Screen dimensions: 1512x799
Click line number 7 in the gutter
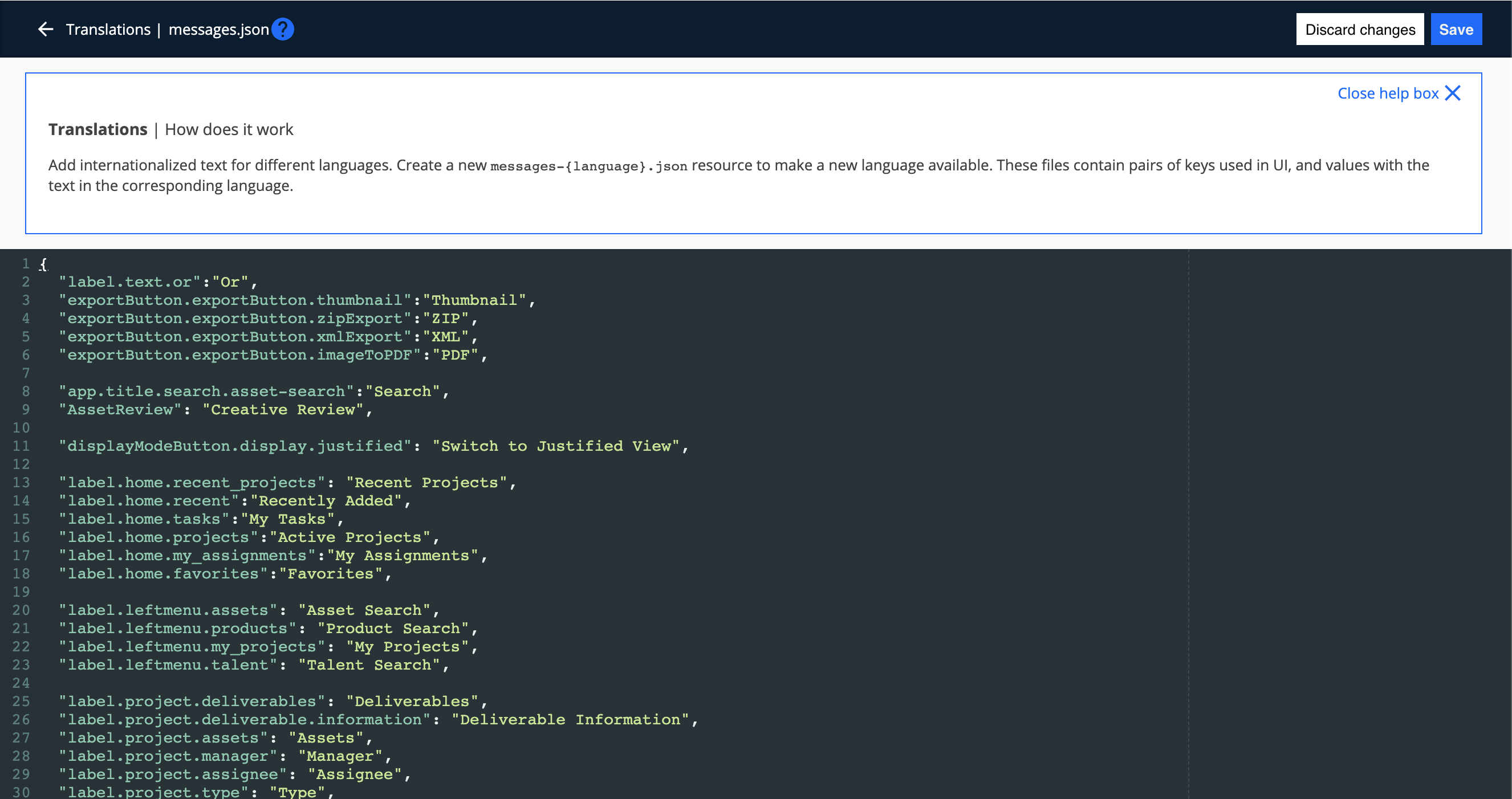pos(26,373)
